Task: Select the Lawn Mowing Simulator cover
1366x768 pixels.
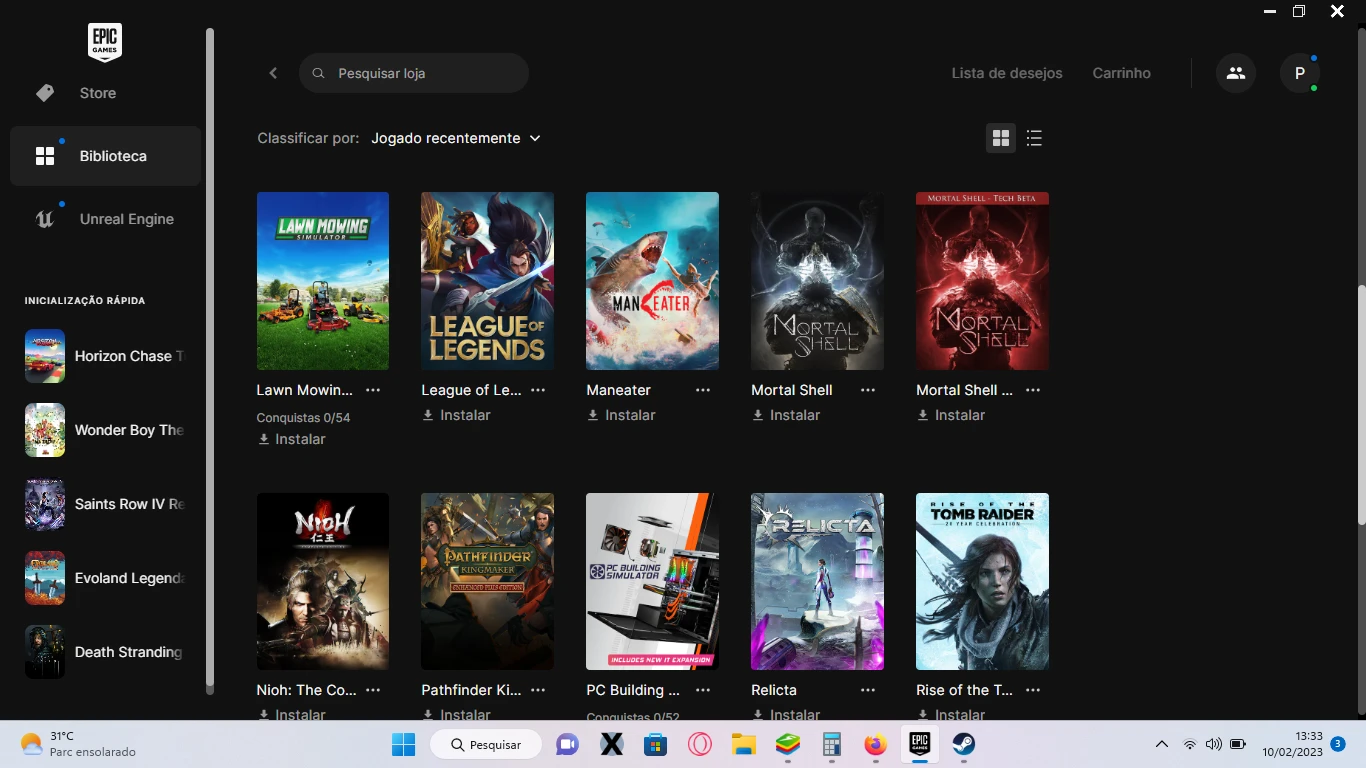Action: [323, 281]
